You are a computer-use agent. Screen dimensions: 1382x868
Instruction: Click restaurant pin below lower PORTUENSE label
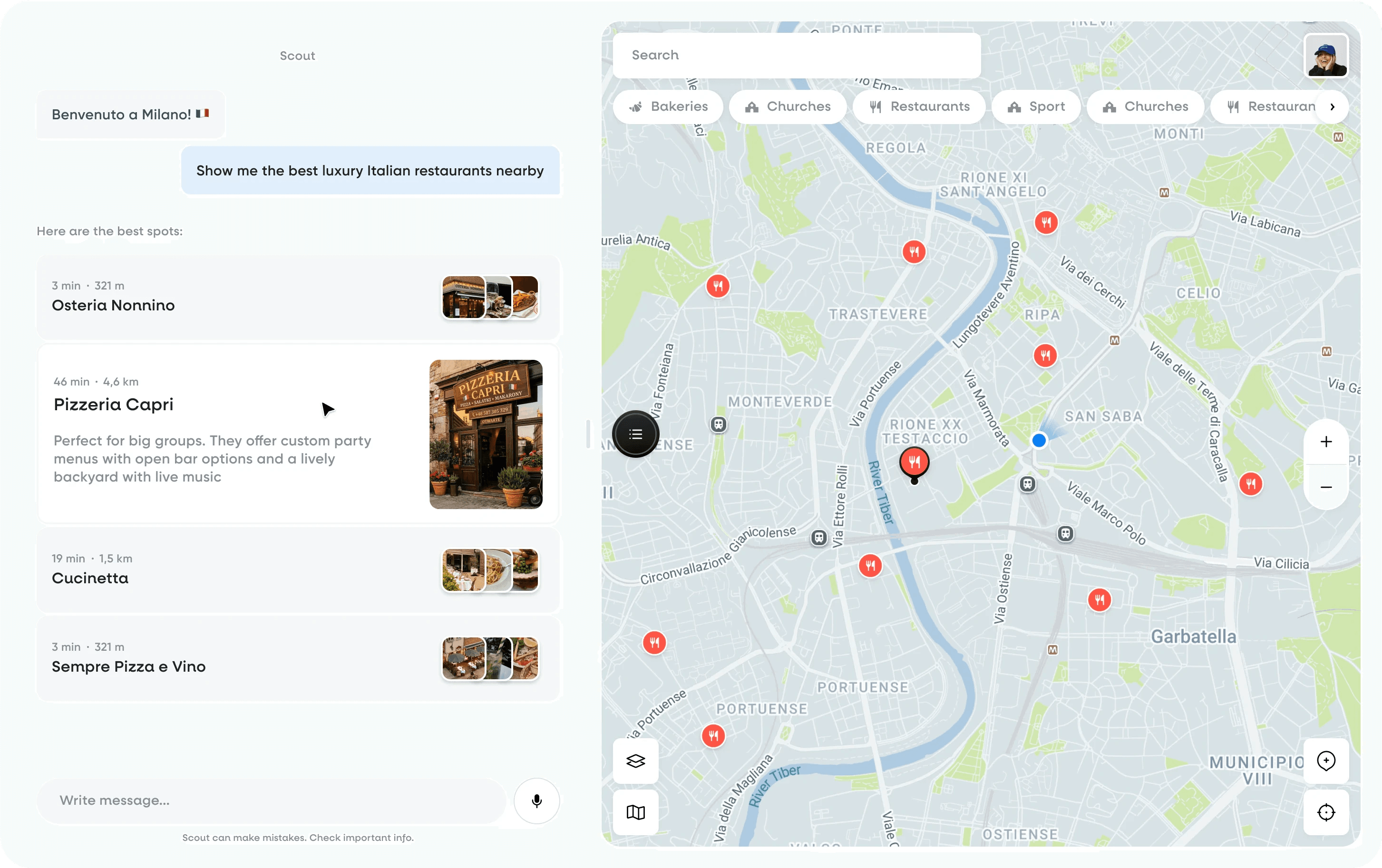point(713,735)
